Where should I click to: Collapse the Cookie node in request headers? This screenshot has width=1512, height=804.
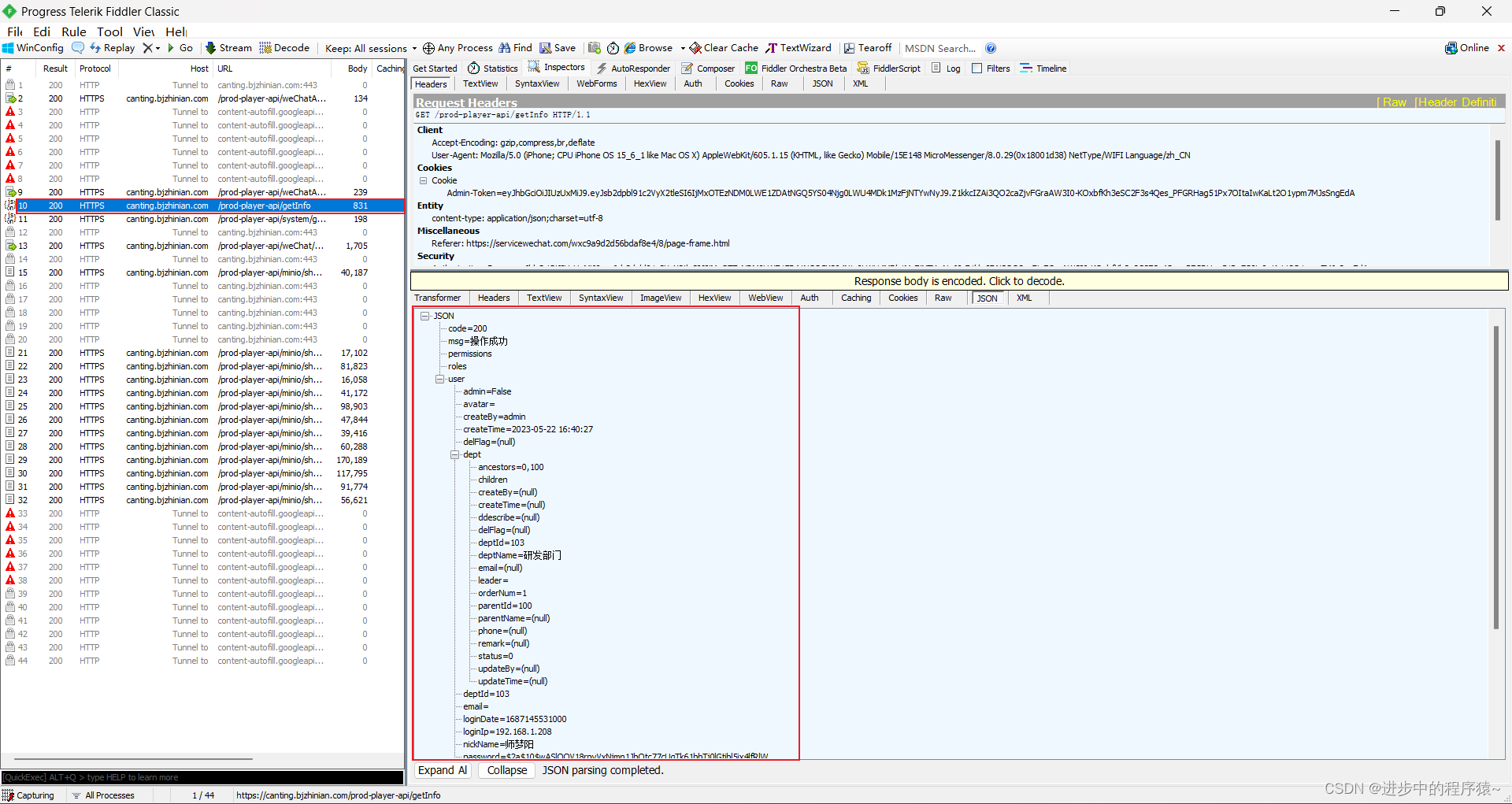423,180
